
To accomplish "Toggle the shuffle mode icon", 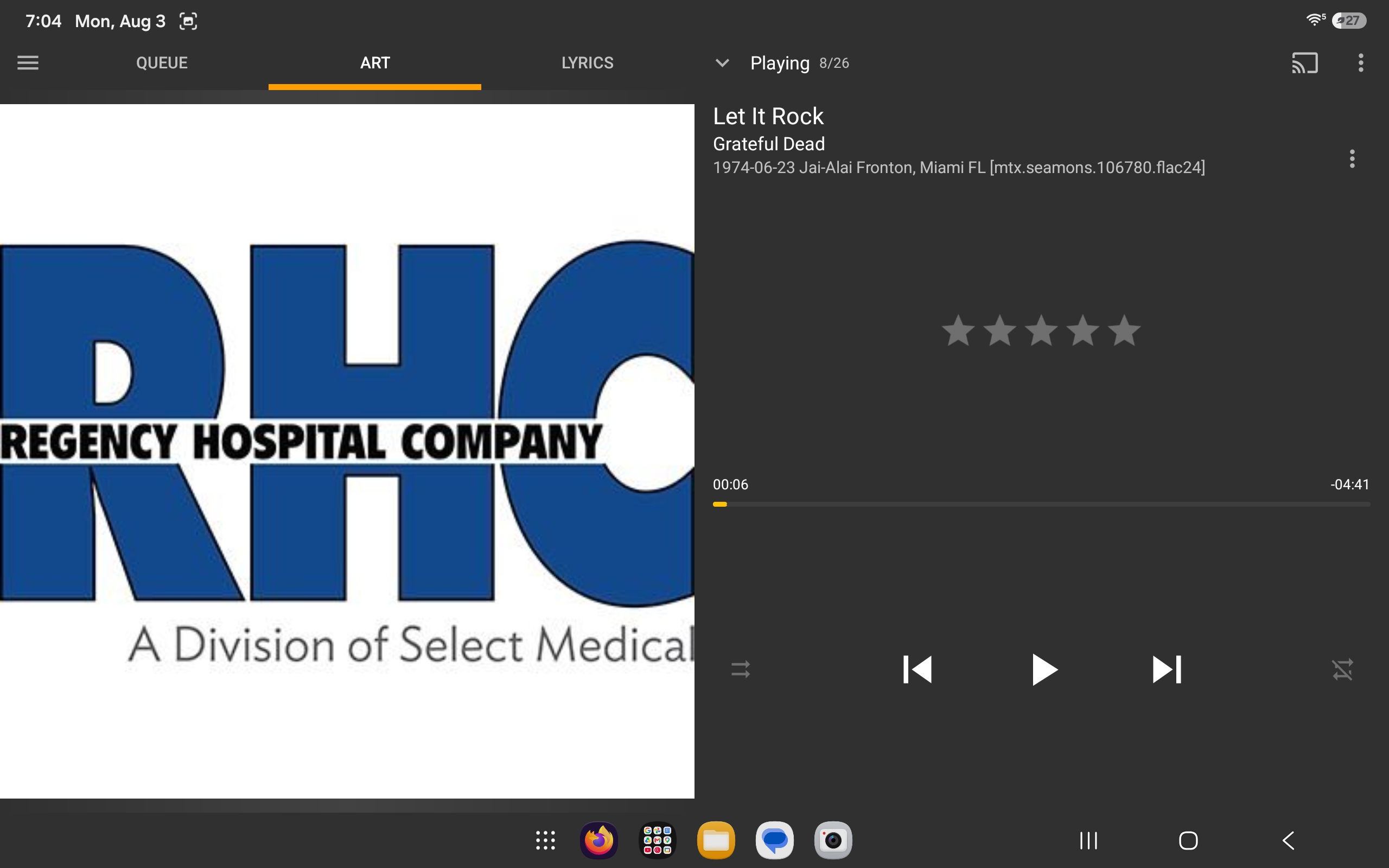I will pyautogui.click(x=1342, y=669).
